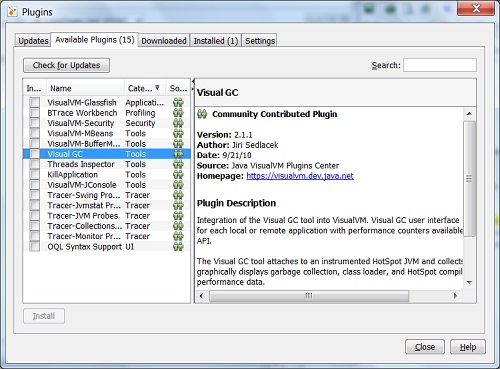
Task: Click the Check for Updates button
Action: (66, 65)
